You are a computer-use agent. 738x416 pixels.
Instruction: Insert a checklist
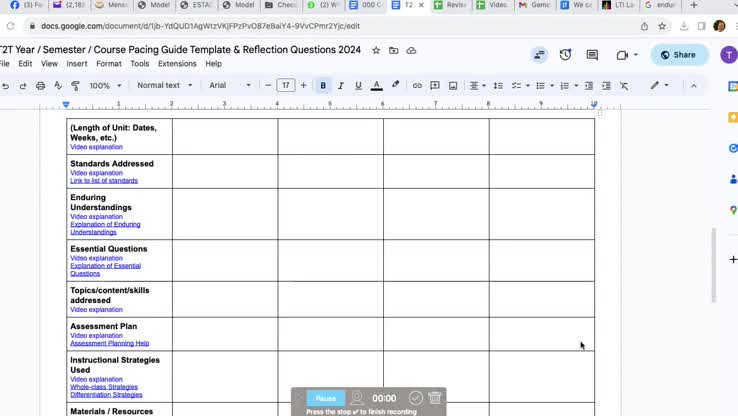516,86
